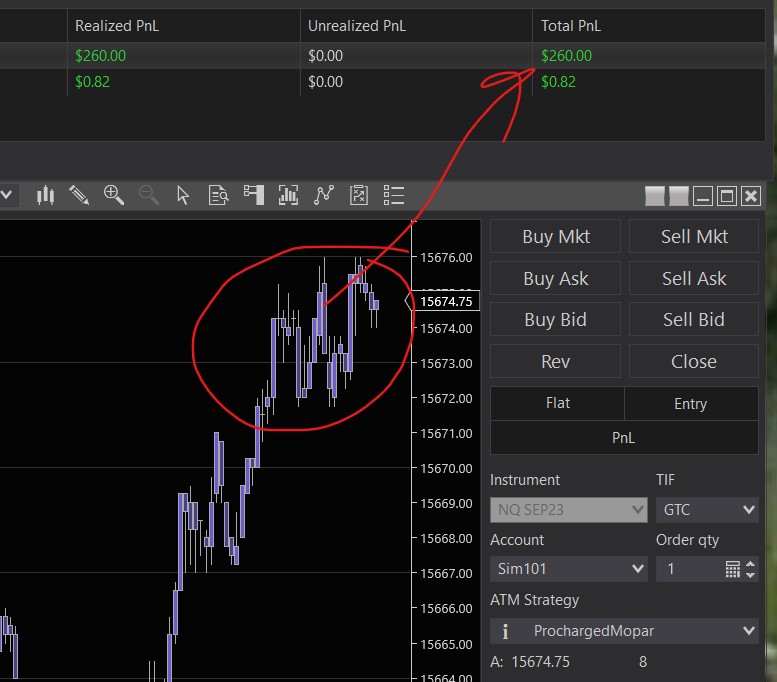
Task: Click the Rev reverse position button
Action: (x=555, y=361)
